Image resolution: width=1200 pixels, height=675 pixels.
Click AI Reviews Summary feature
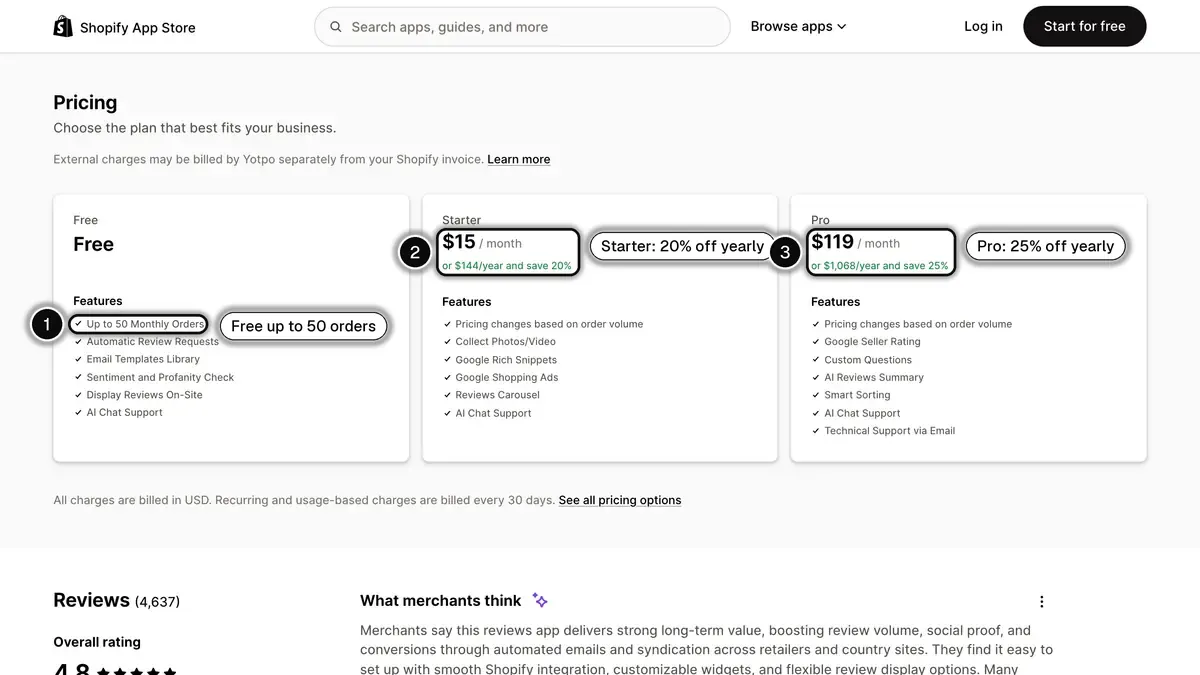pyautogui.click(x=874, y=378)
